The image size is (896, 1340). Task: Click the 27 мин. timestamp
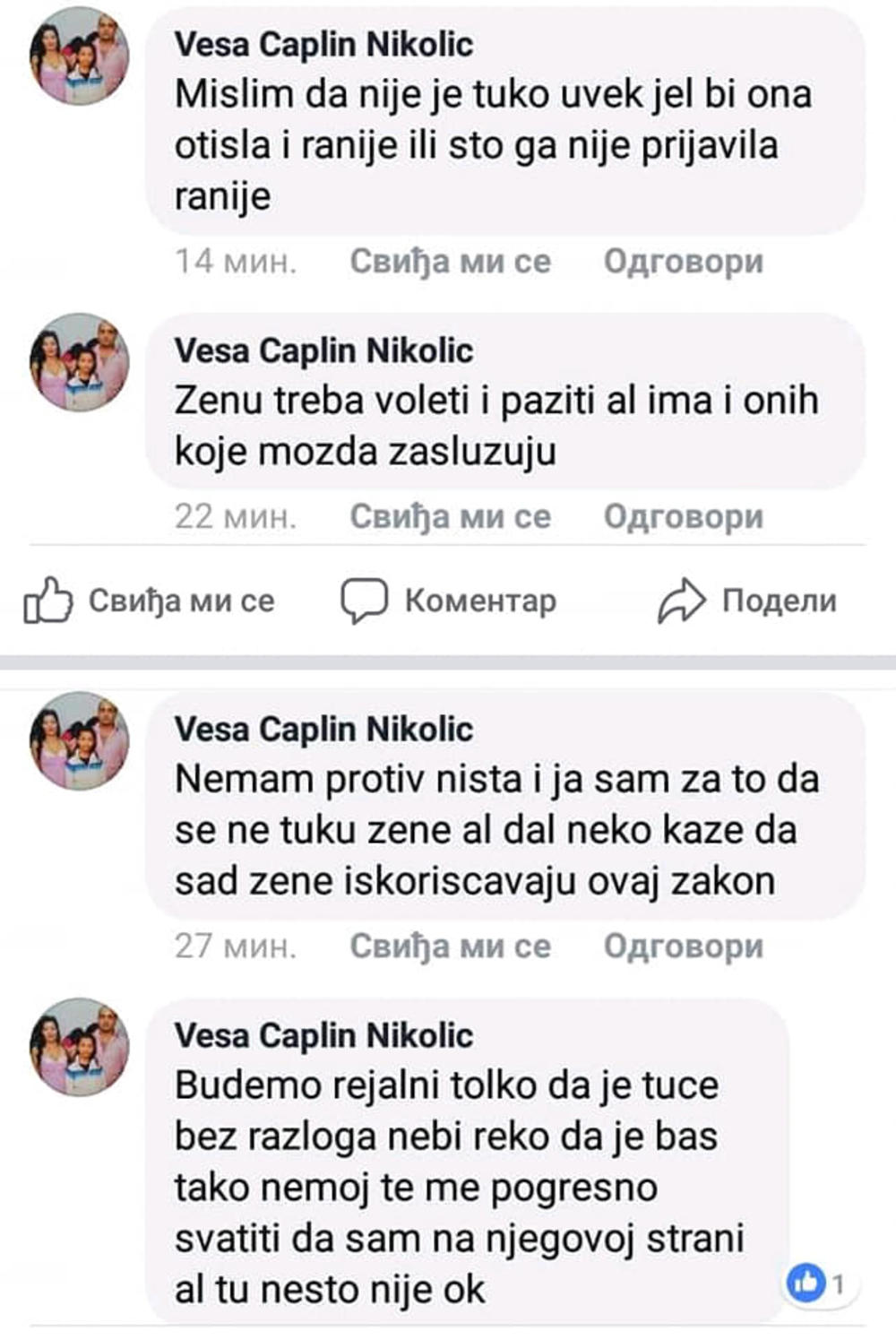pyautogui.click(x=235, y=946)
